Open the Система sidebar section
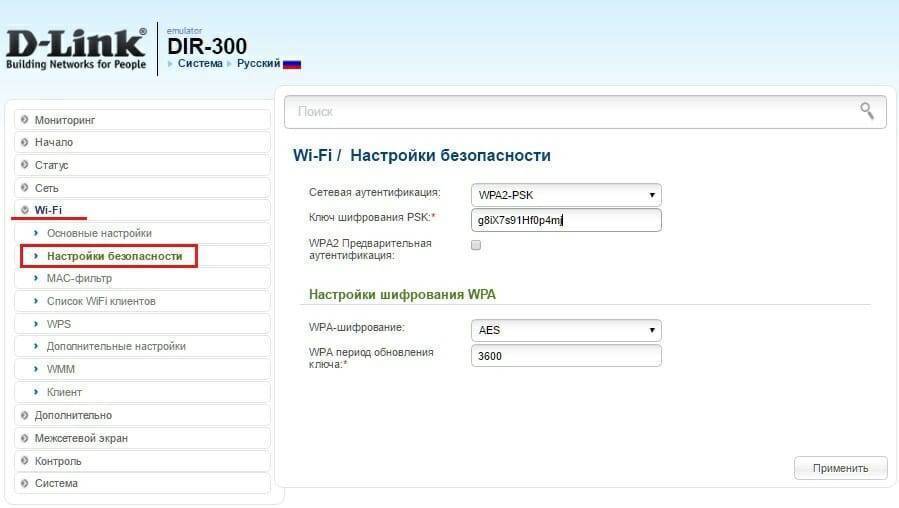Screen dimensions: 899x508 142,483
